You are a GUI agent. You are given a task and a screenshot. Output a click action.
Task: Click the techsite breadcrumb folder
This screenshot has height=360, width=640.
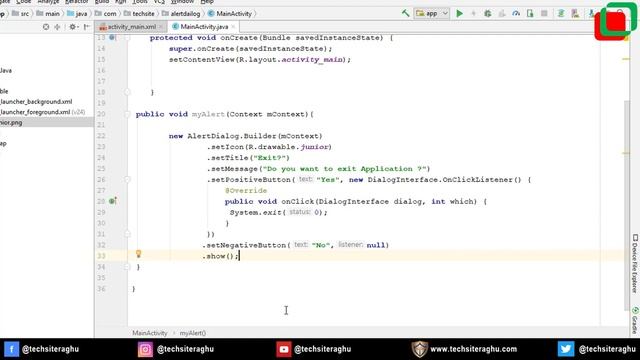click(x=139, y=13)
